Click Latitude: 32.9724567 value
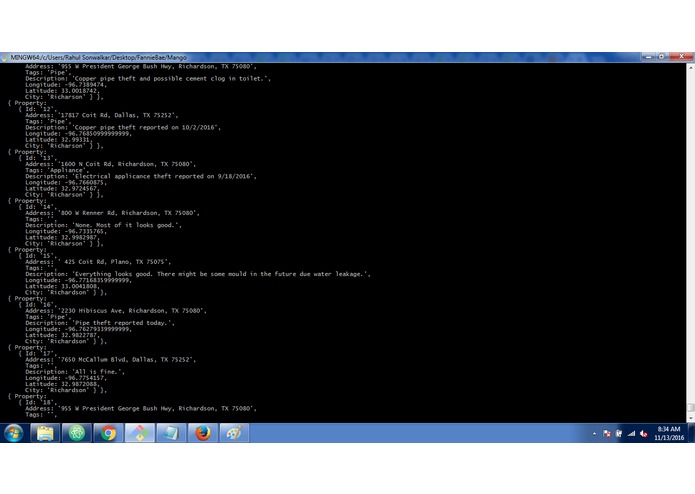695x494 pixels. [x=62, y=189]
